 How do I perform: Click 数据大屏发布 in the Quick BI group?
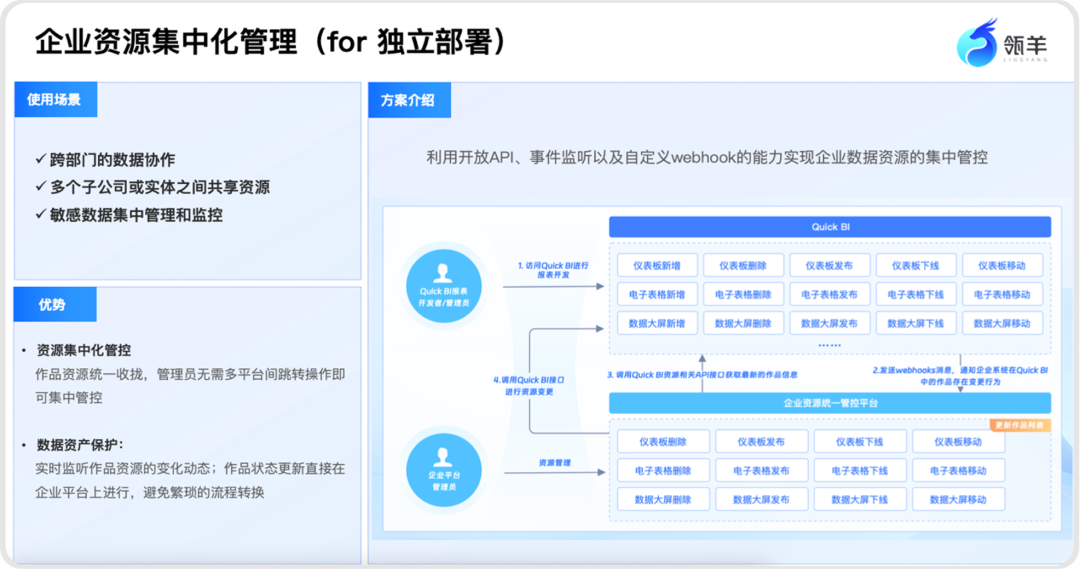coord(829,324)
